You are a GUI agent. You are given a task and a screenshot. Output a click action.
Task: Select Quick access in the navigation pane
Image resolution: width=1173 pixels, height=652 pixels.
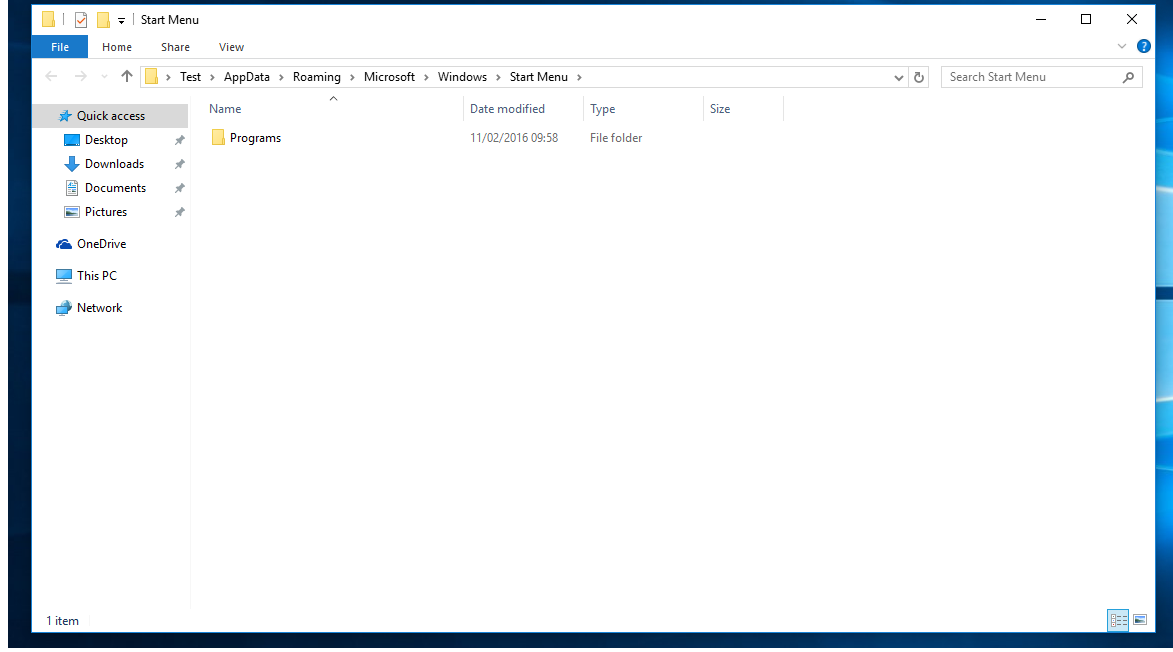[111, 116]
